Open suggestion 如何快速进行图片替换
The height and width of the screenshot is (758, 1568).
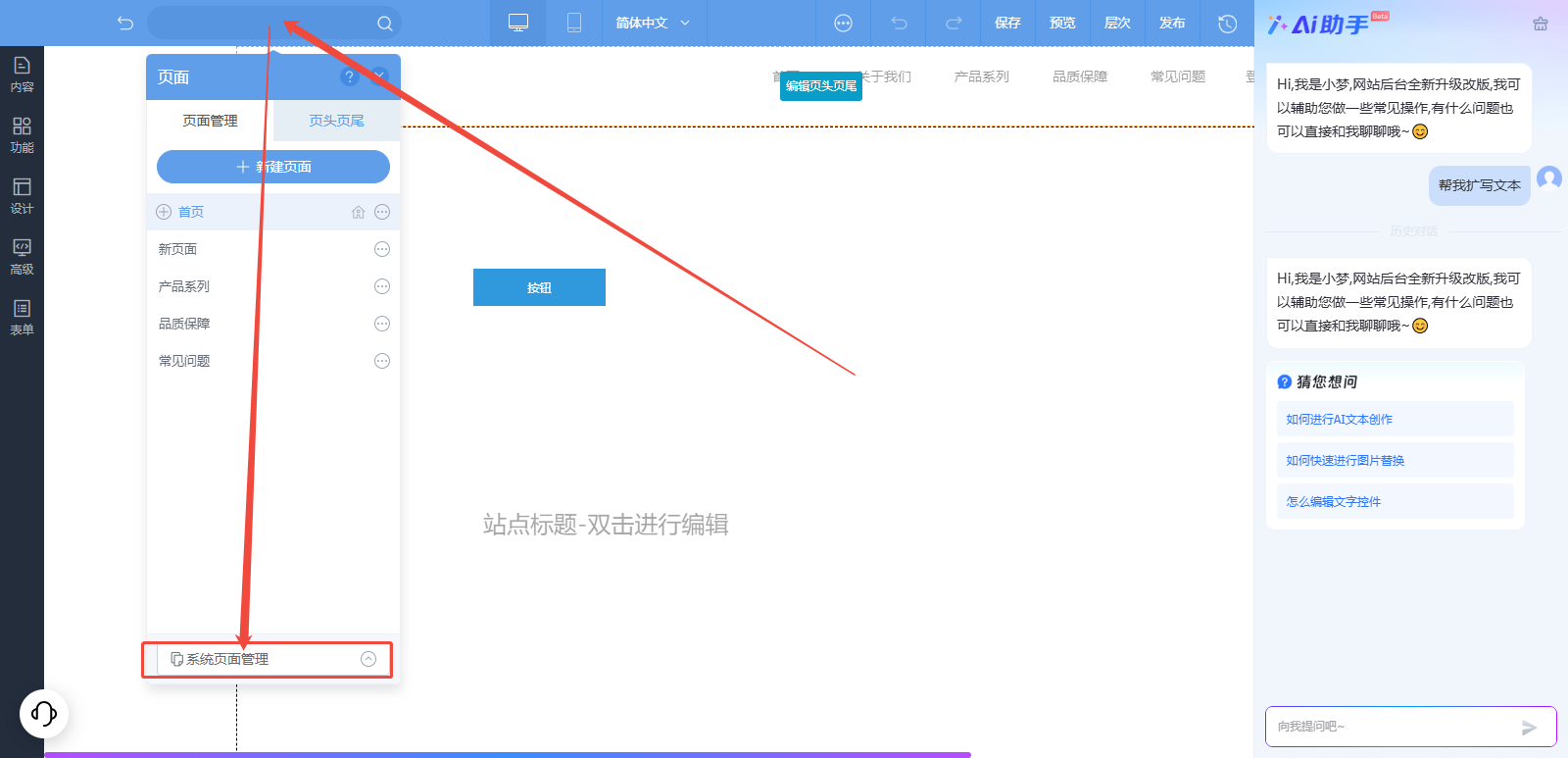1396,460
